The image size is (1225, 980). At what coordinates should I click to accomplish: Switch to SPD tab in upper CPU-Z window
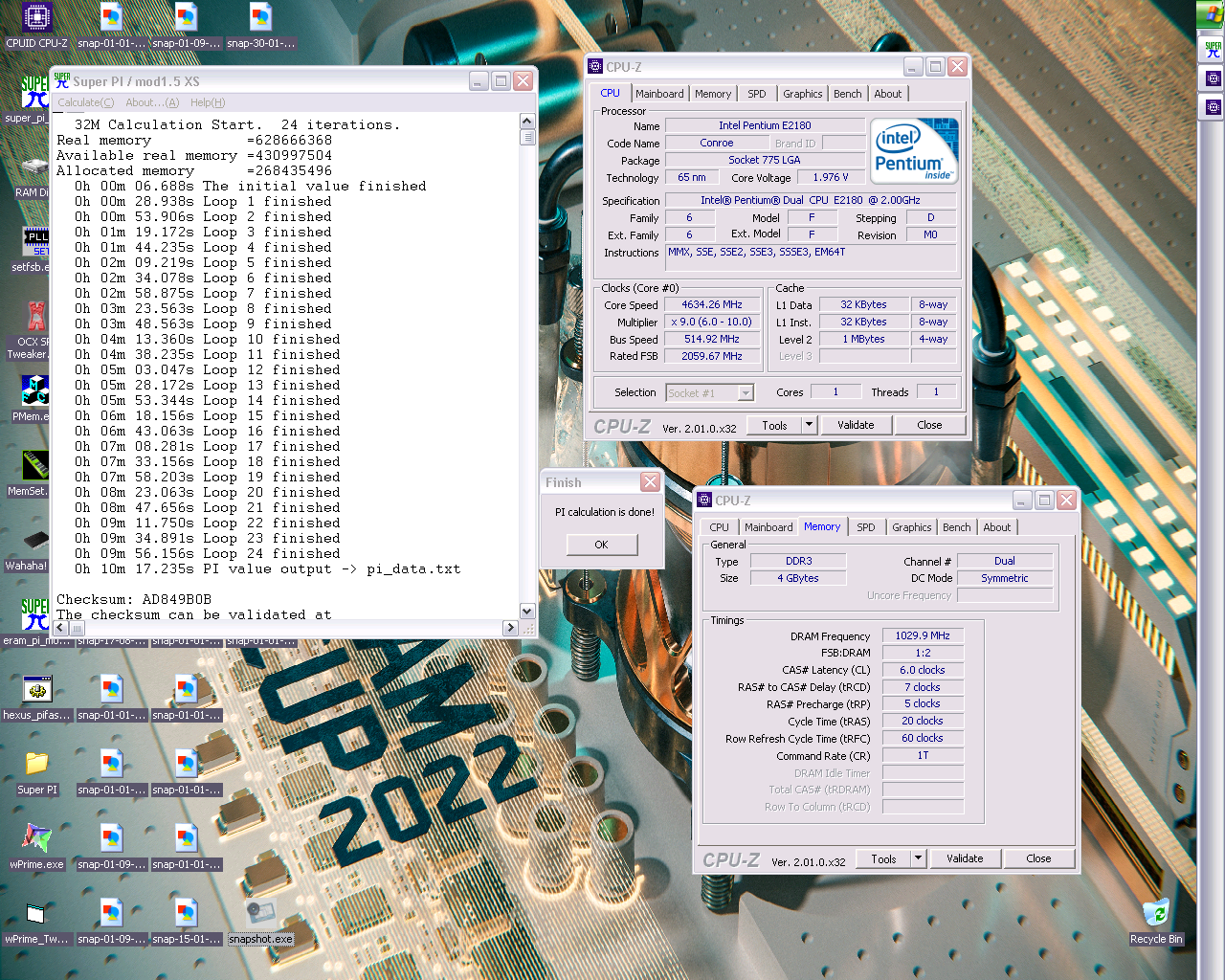tap(757, 94)
